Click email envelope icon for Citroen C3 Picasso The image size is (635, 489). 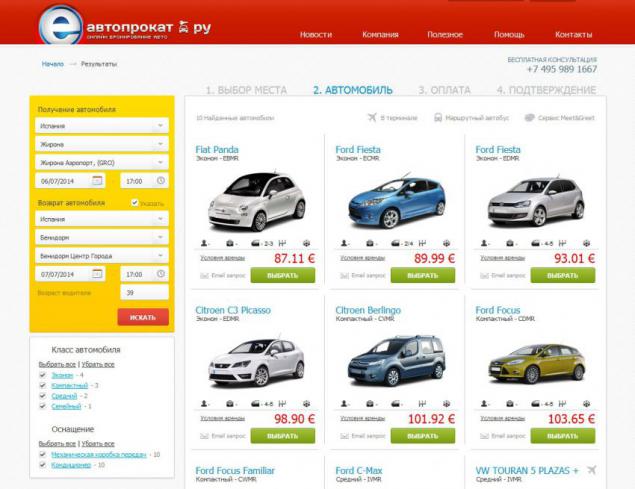pyautogui.click(x=204, y=436)
